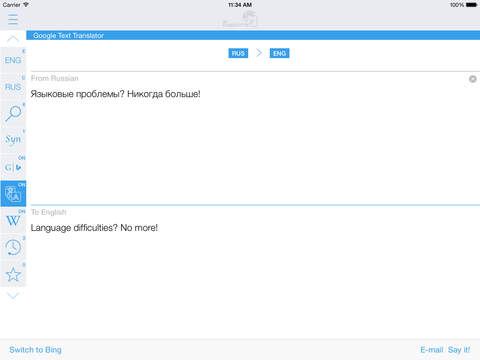480x360 pixels.
Task: Tap Say it! to hear translation
Action: (459, 350)
